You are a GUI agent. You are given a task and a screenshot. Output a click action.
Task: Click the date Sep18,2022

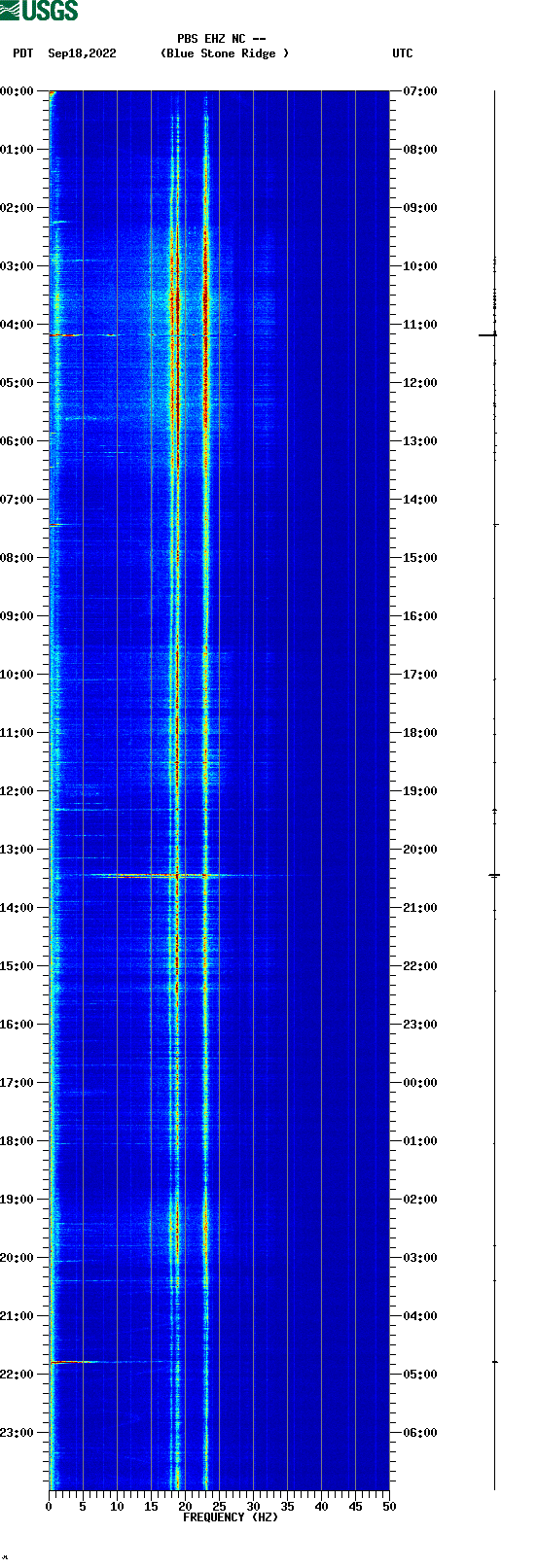[82, 53]
